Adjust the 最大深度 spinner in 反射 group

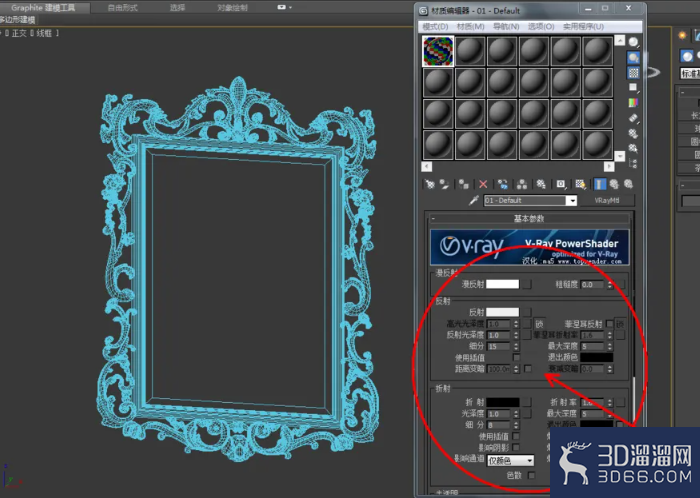tap(610, 346)
